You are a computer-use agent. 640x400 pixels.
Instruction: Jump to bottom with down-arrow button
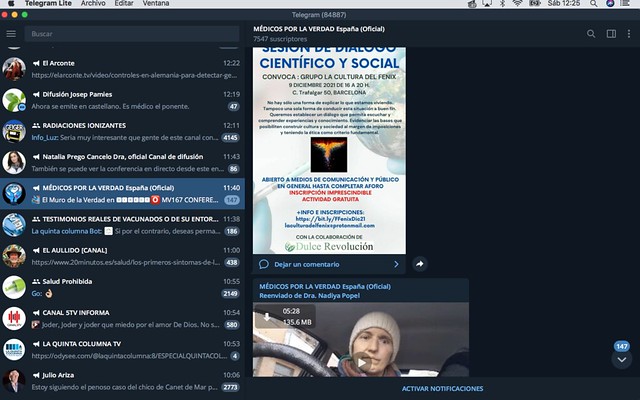622,360
